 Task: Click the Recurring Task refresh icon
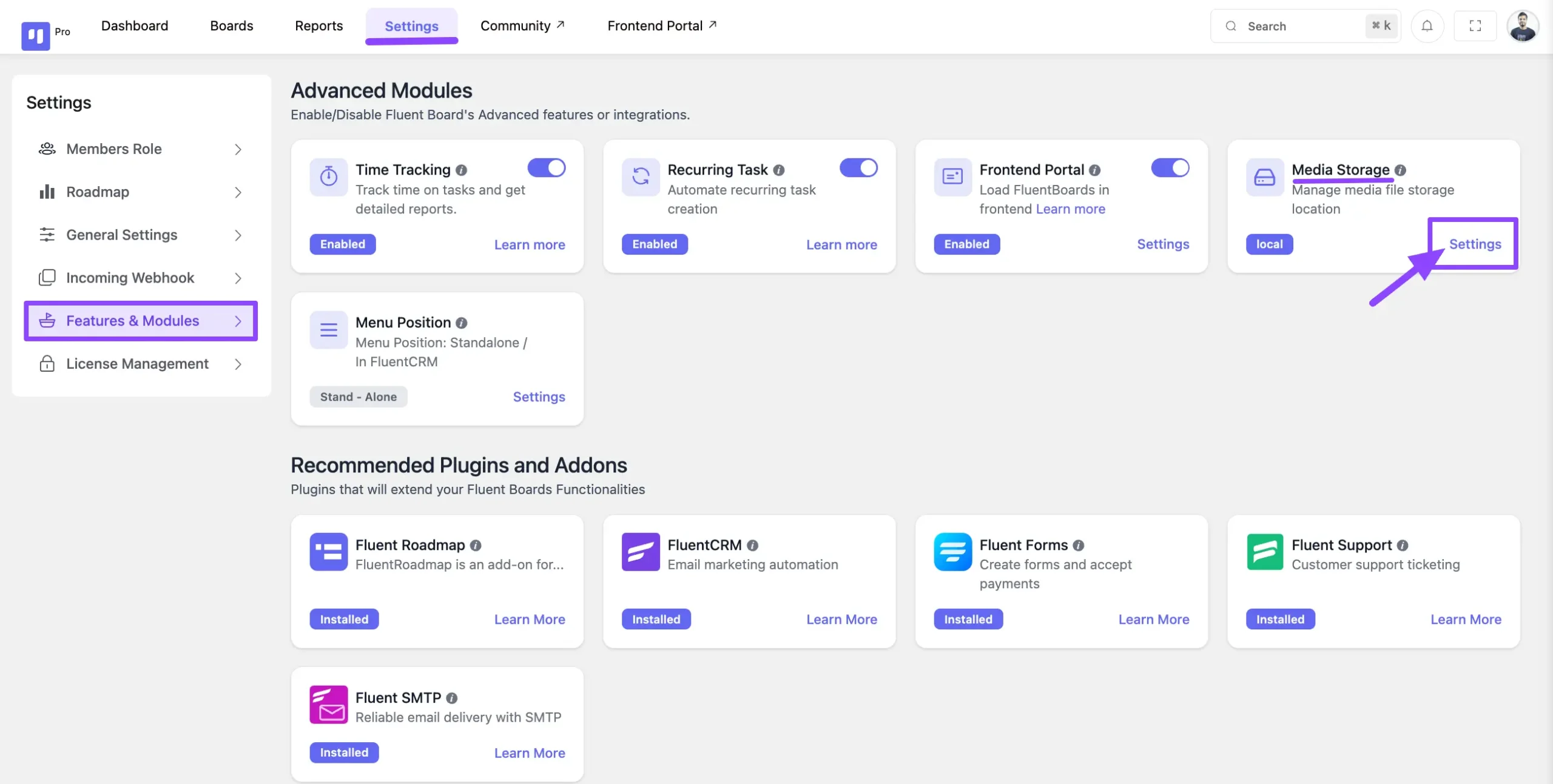pyautogui.click(x=641, y=176)
